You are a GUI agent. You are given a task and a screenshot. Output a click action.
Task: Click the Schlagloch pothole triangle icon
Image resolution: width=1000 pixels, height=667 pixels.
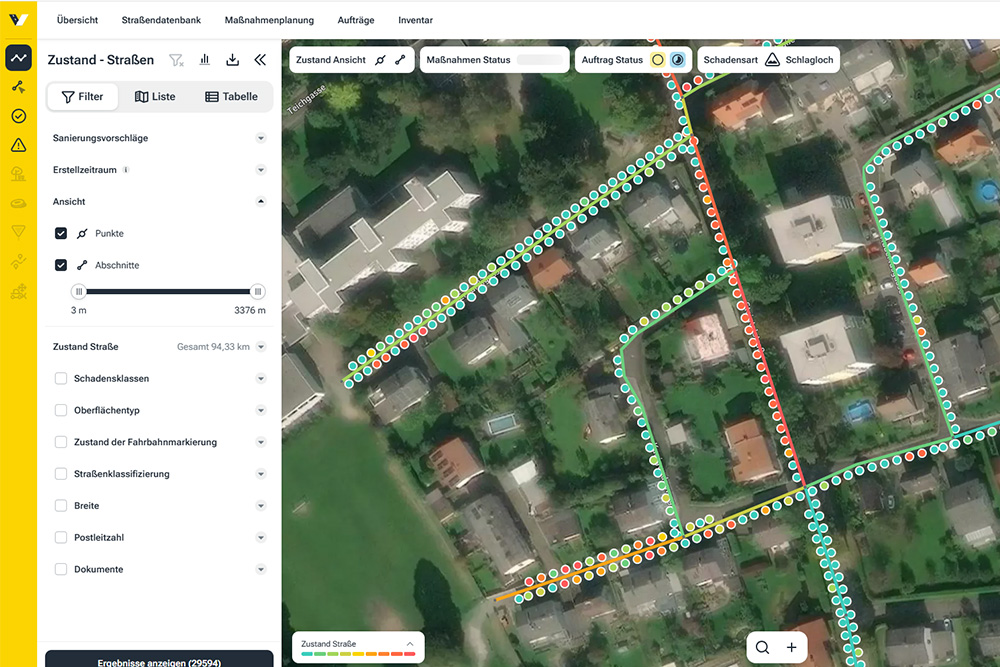coord(772,59)
